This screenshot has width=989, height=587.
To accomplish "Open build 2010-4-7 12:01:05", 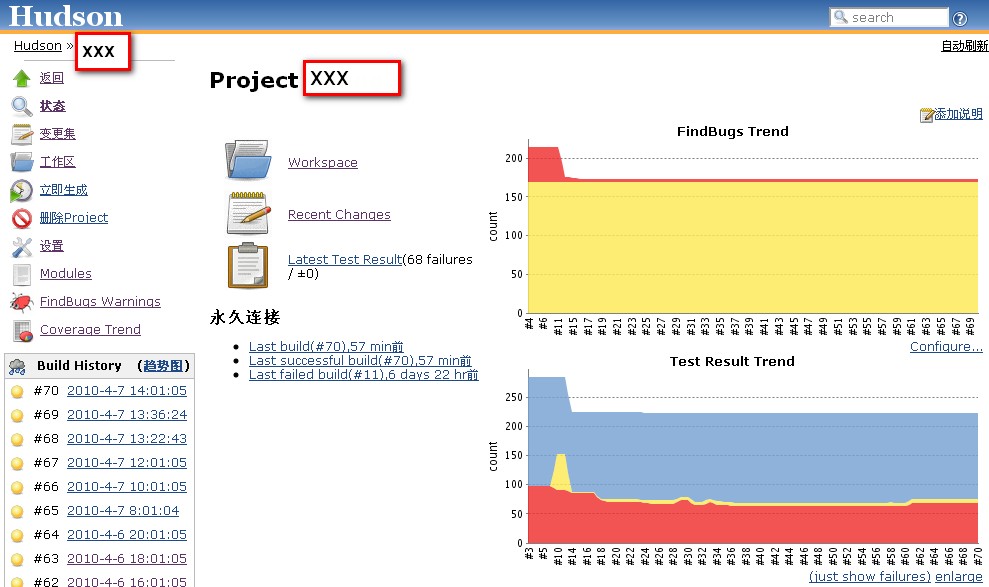I will [127, 463].
